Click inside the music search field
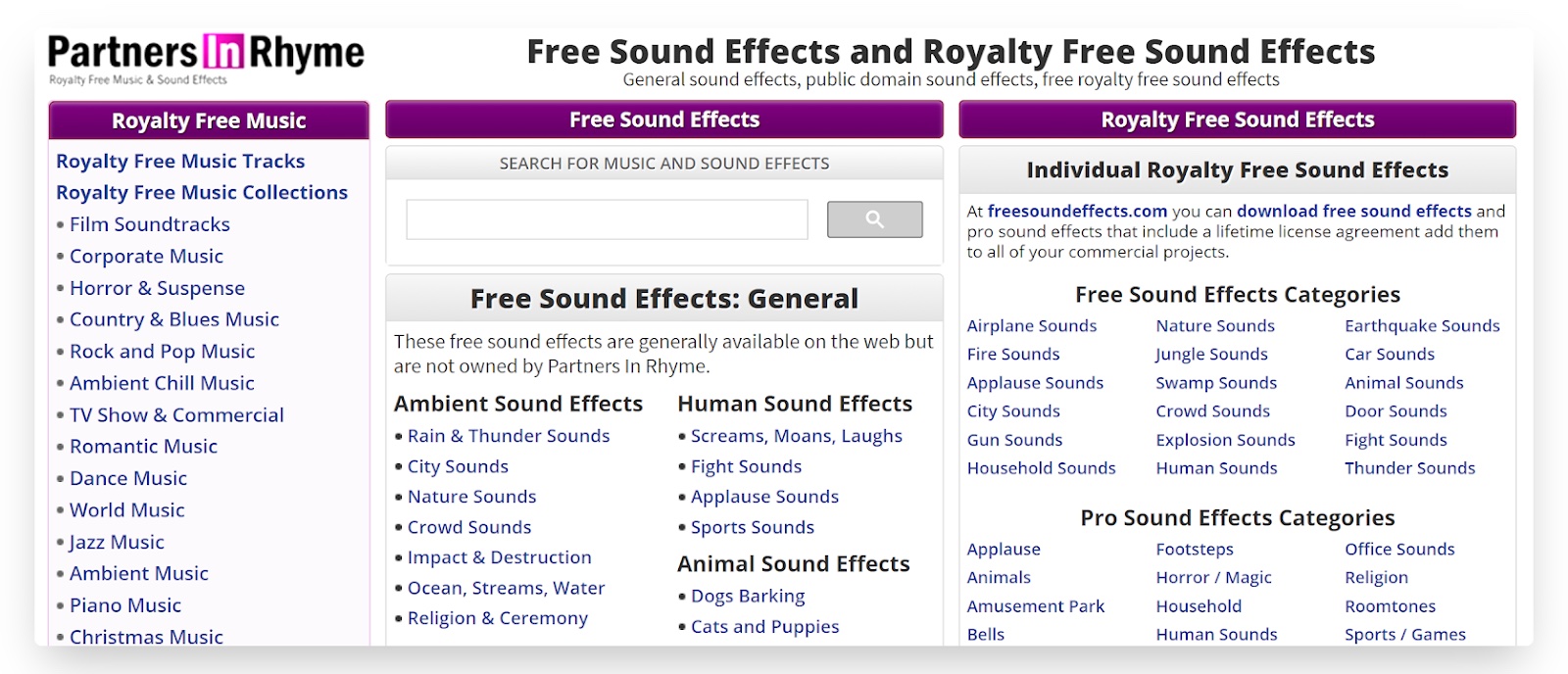 [x=607, y=219]
